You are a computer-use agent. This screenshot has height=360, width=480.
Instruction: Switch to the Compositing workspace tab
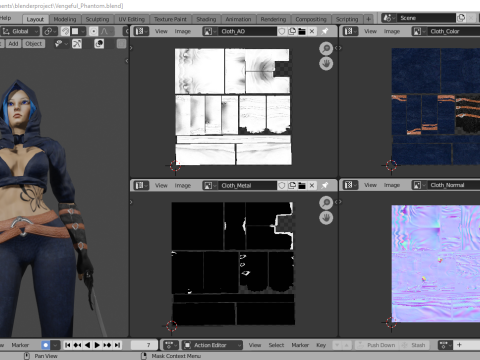[x=311, y=19]
